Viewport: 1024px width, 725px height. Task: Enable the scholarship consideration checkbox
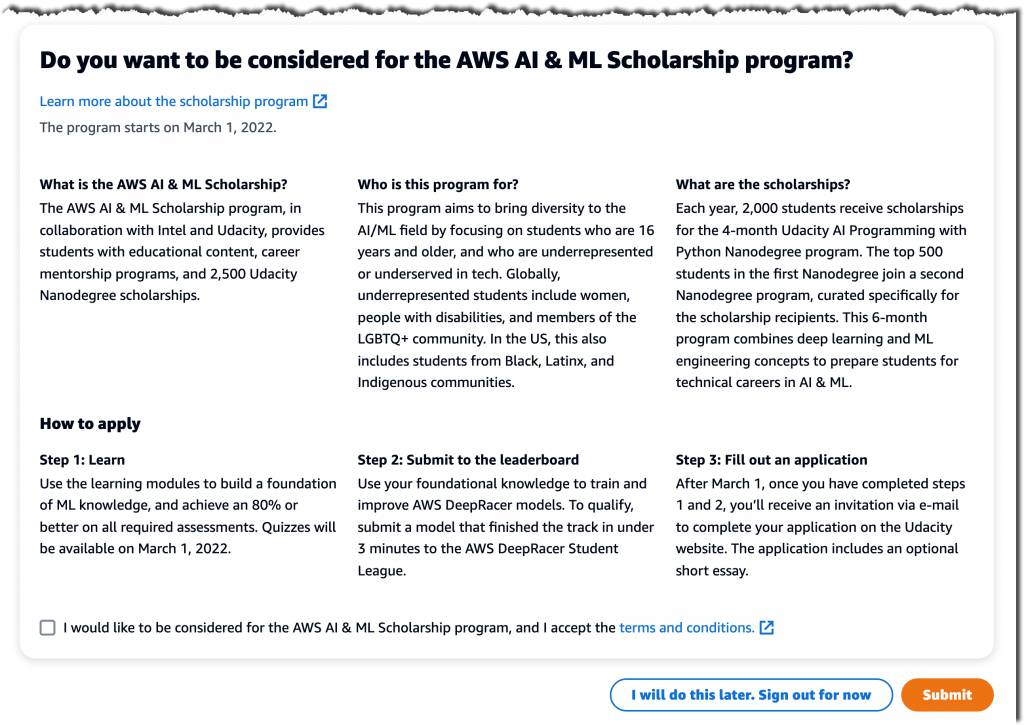(x=47, y=627)
